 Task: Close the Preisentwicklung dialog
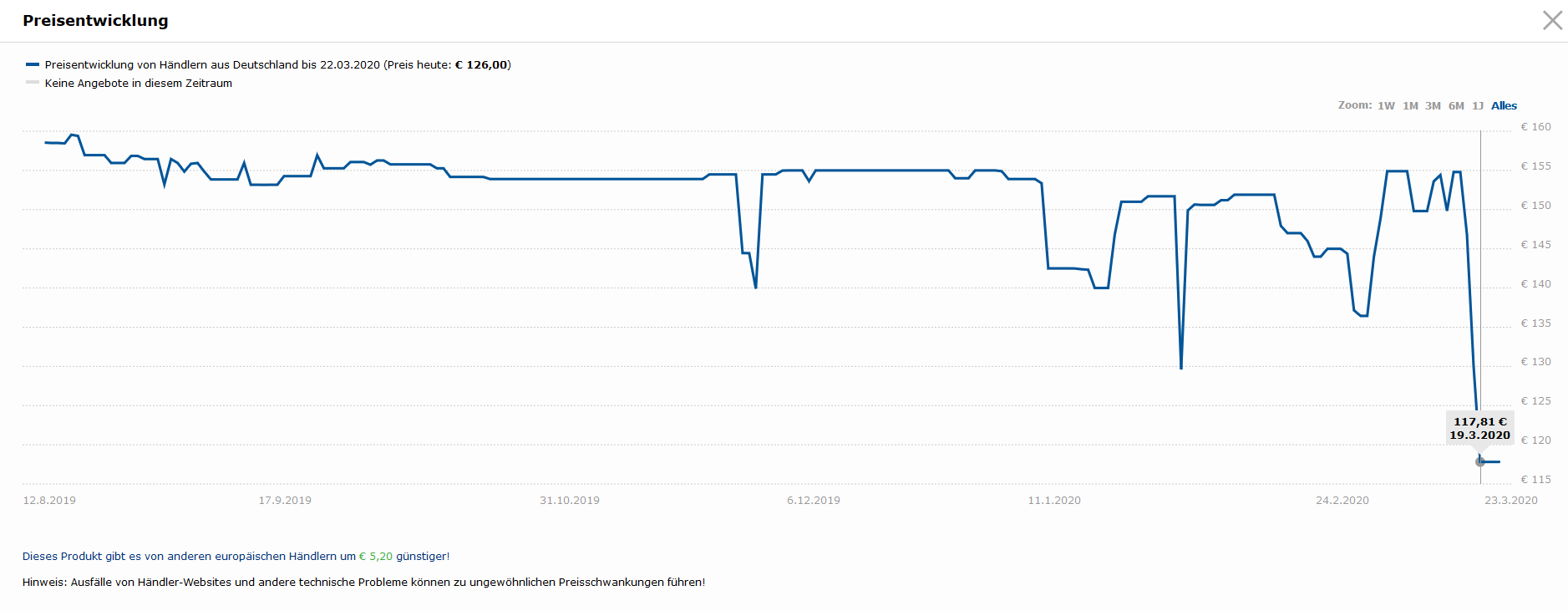tap(1552, 20)
